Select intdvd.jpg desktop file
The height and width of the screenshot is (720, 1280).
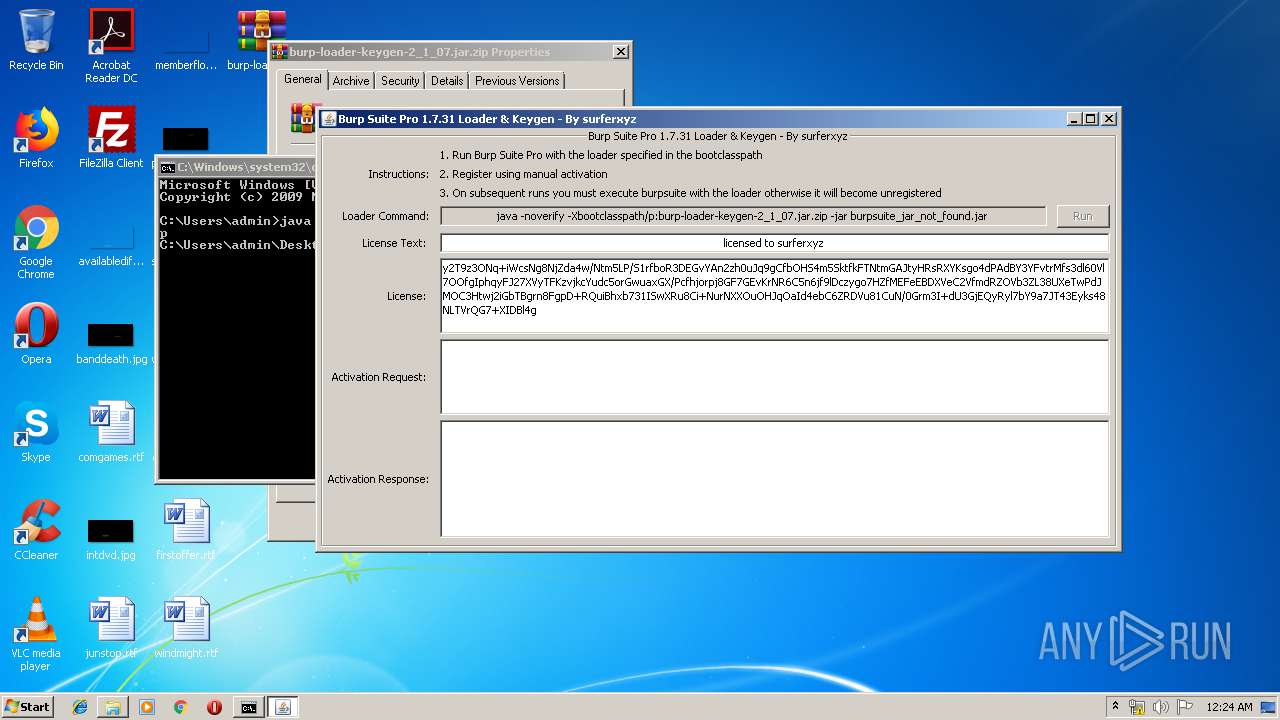111,538
